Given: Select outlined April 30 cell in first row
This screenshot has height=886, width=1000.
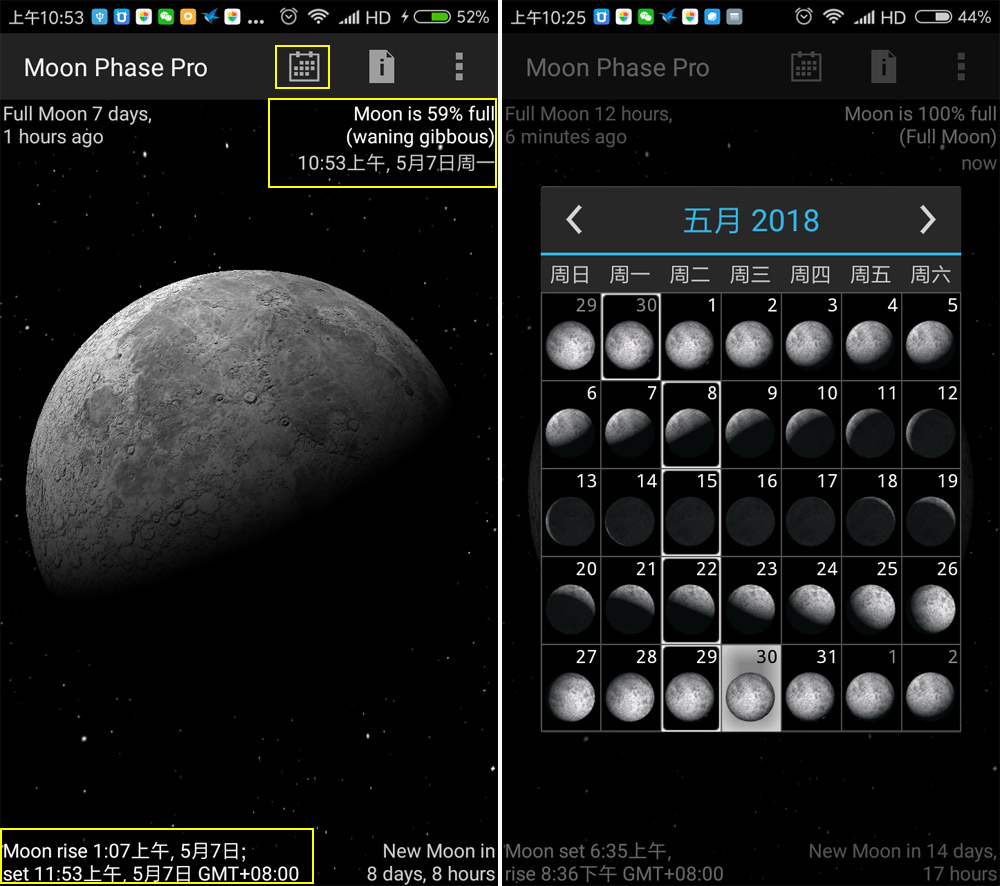Looking at the screenshot, I should (631, 337).
